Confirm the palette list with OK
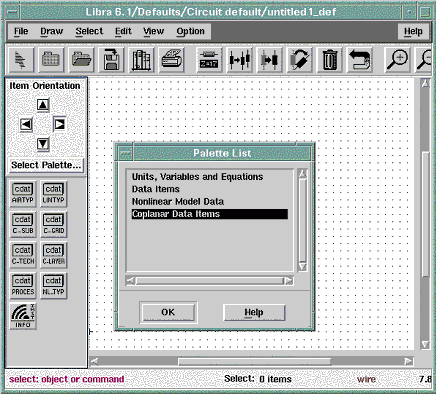Viewport: 436px width, 394px height. coord(168,312)
